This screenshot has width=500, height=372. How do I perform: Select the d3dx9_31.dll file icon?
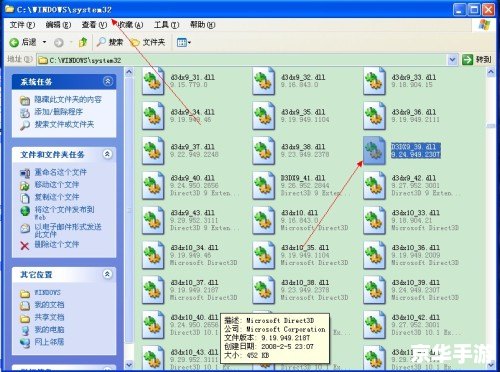click(153, 81)
